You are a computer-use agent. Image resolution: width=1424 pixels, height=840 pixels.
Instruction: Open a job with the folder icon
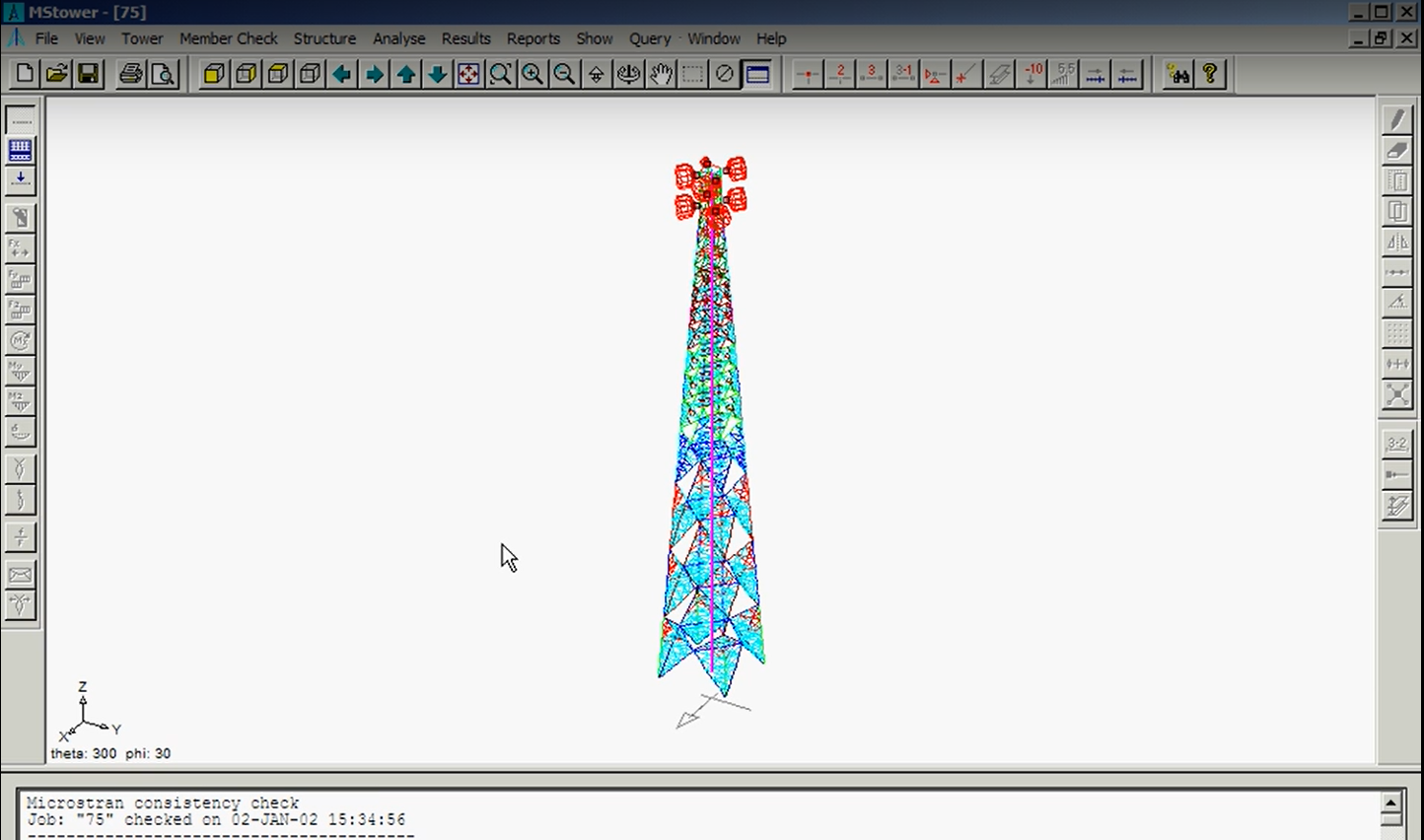(x=56, y=74)
